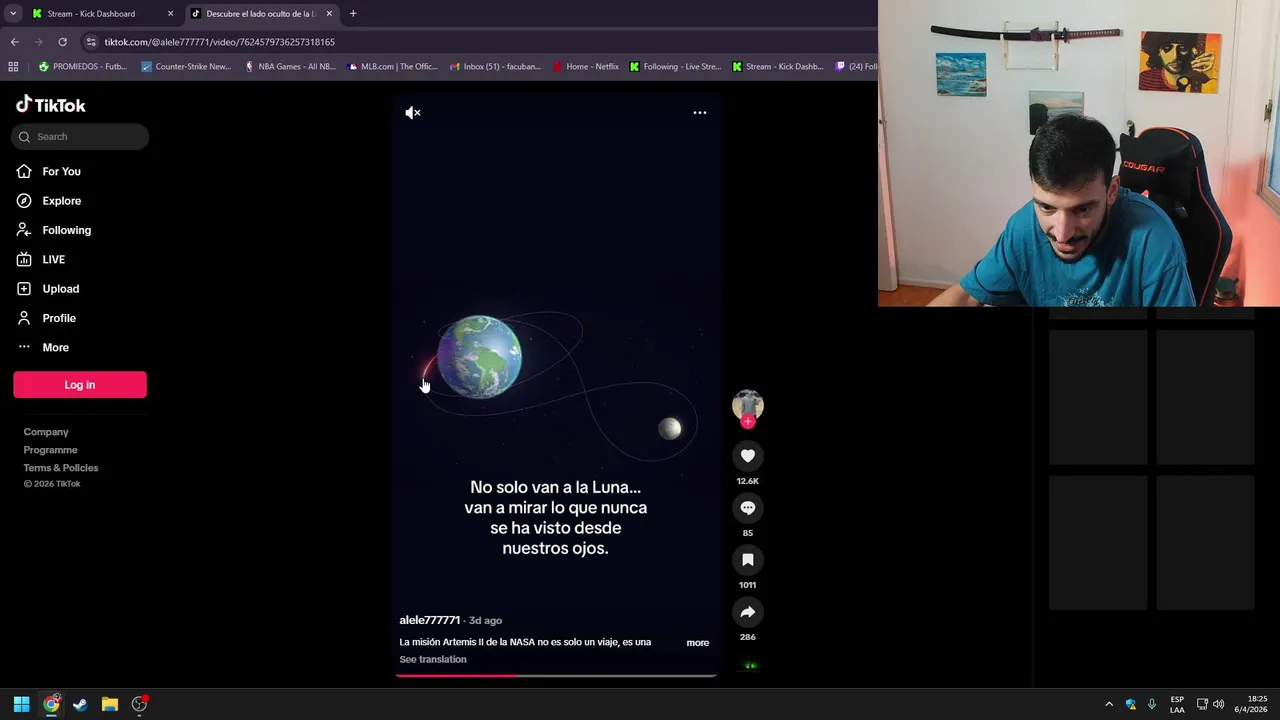Follow creator via red plus badge
The height and width of the screenshot is (720, 1280).
click(748, 421)
